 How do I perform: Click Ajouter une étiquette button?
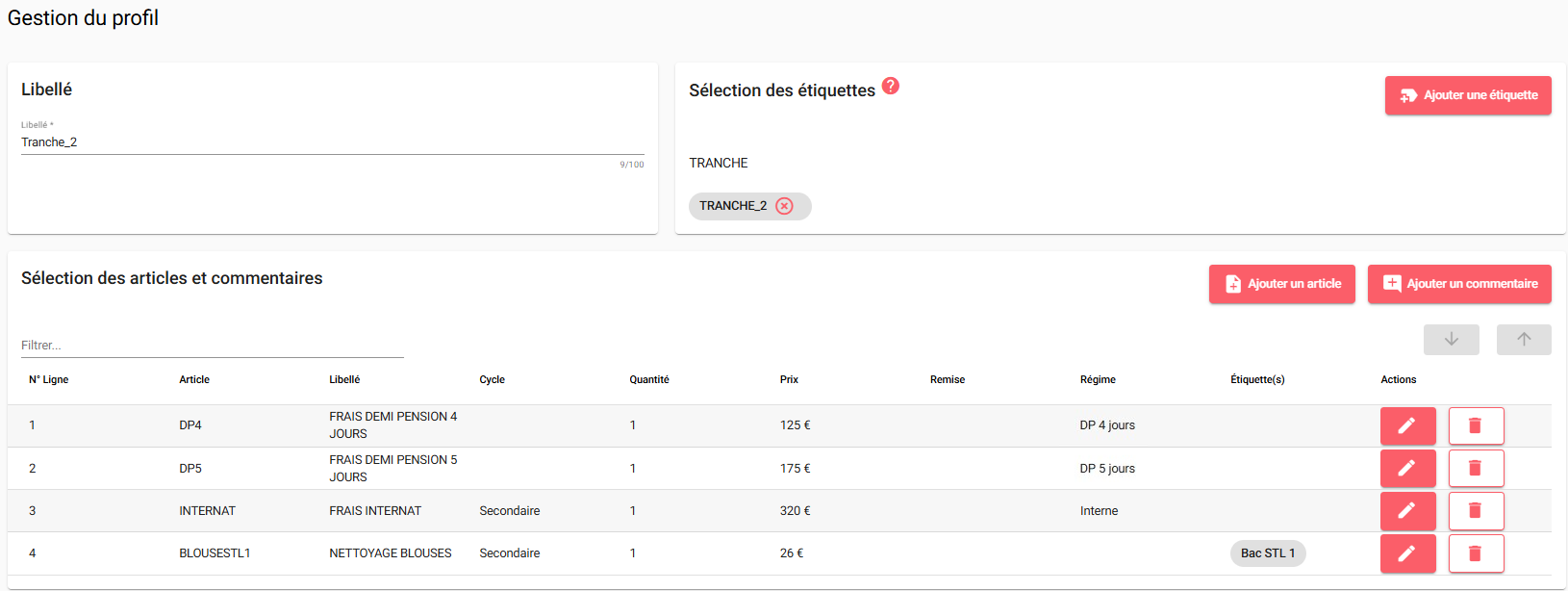(x=1468, y=95)
